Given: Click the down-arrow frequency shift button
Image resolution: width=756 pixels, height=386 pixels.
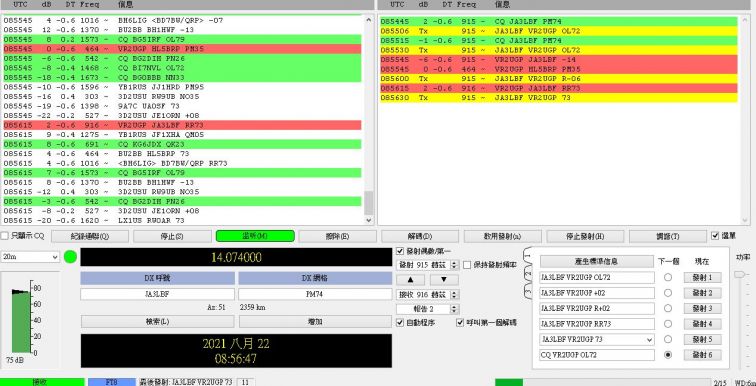Looking at the screenshot, I should [x=444, y=280].
